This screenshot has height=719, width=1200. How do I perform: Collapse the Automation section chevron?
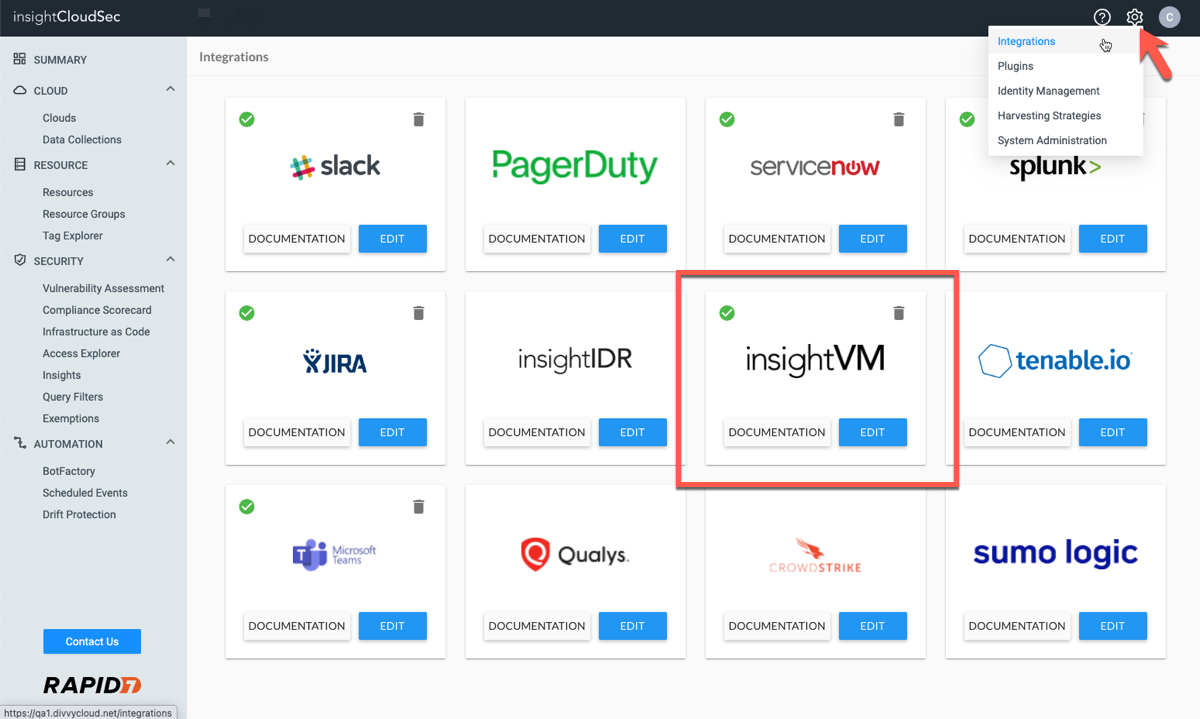coord(170,442)
